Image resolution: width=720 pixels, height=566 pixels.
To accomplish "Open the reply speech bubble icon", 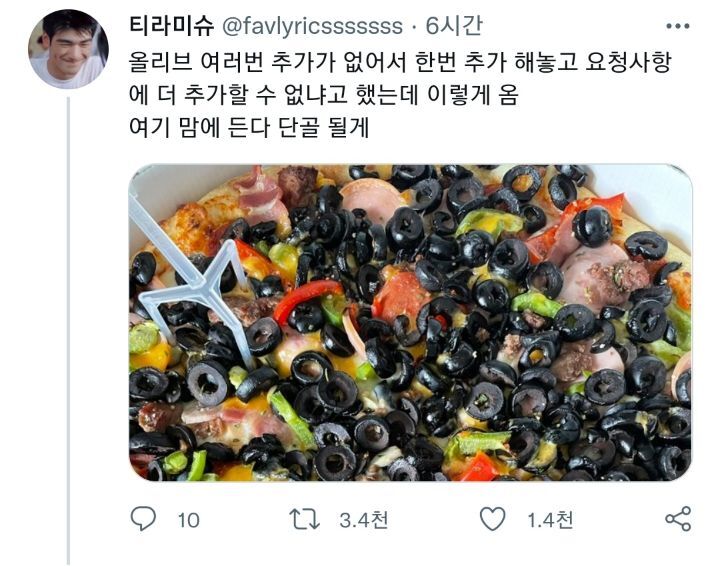I will (143, 519).
